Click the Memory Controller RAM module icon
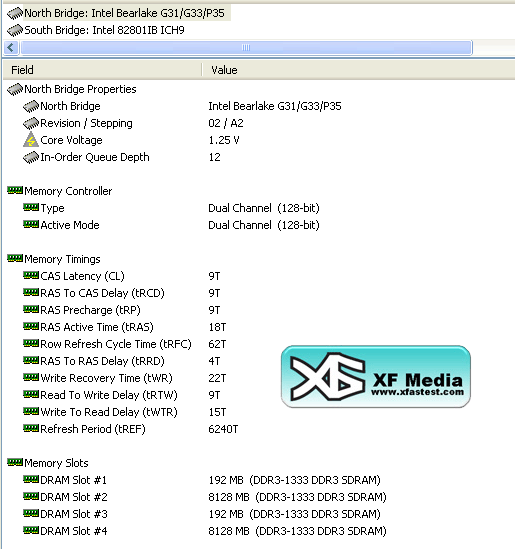This screenshot has width=515, height=549. pos(15,190)
